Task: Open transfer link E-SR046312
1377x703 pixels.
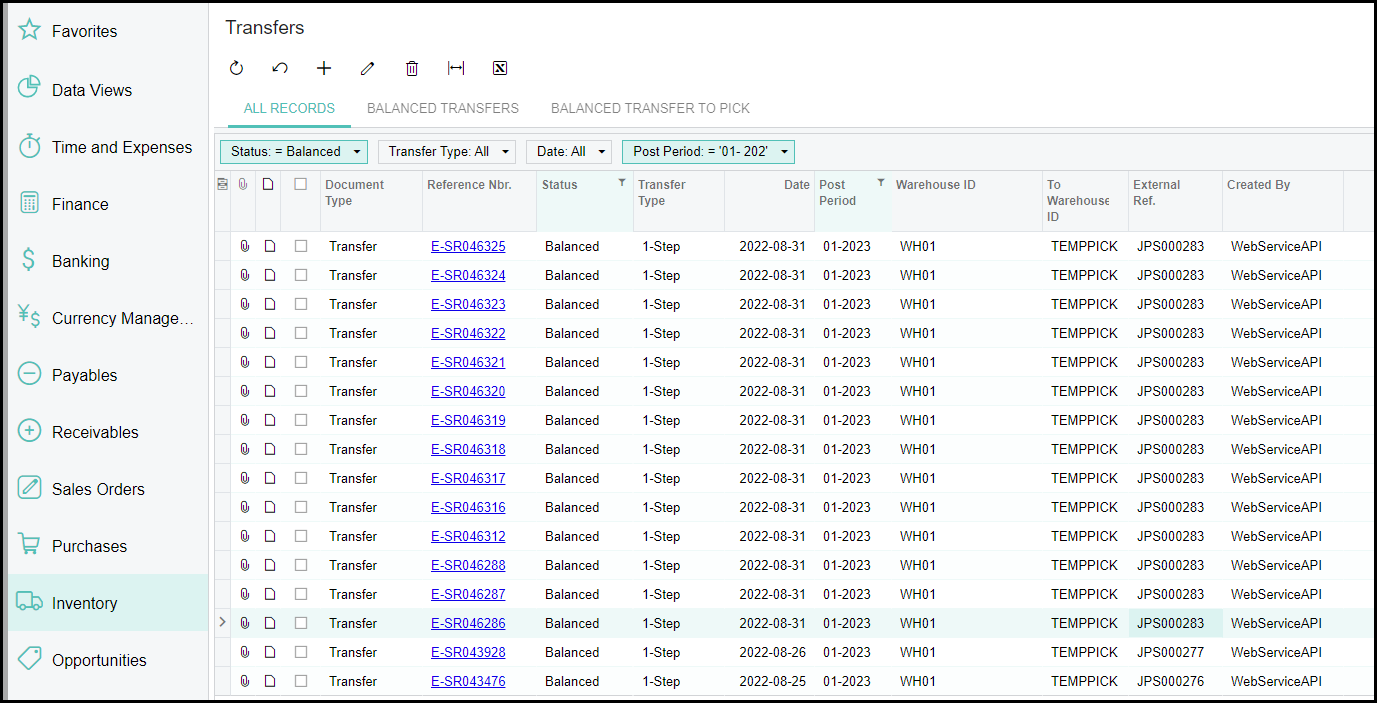Action: coord(468,536)
